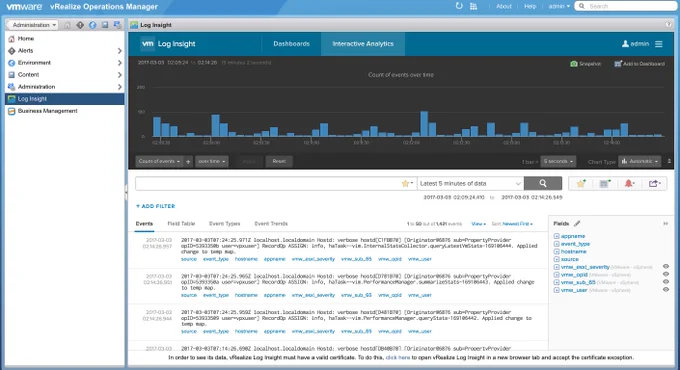The height and width of the screenshot is (370, 680).
Task: Open Latest 5 minutes of data time range
Action: click(x=470, y=183)
